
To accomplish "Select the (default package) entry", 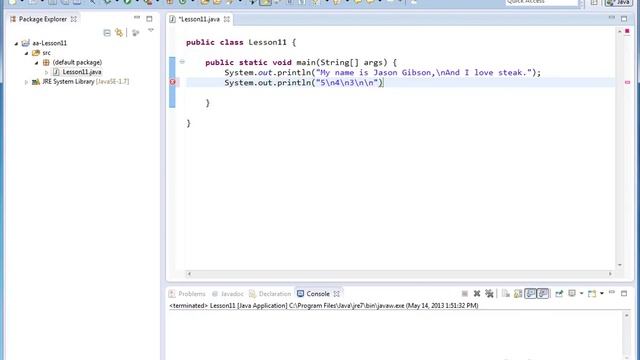I will (77, 62).
